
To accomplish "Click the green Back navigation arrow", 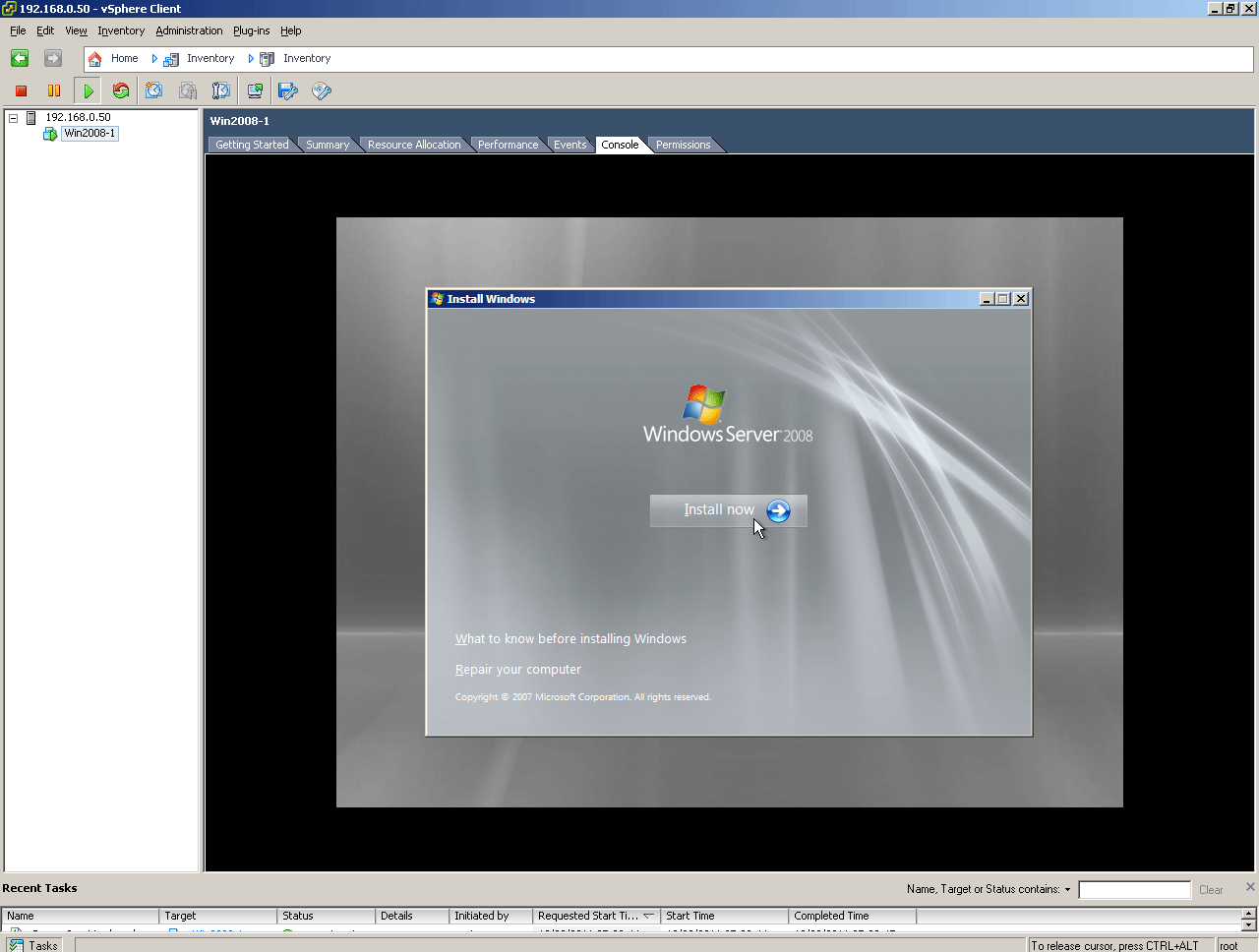I will coord(20,59).
